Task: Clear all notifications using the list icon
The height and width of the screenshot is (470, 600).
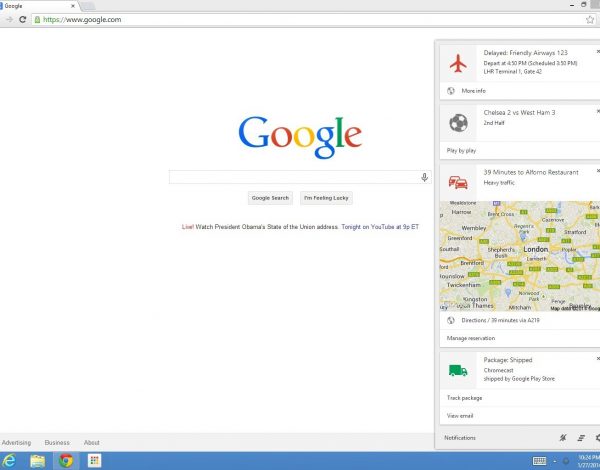Action: click(579, 438)
